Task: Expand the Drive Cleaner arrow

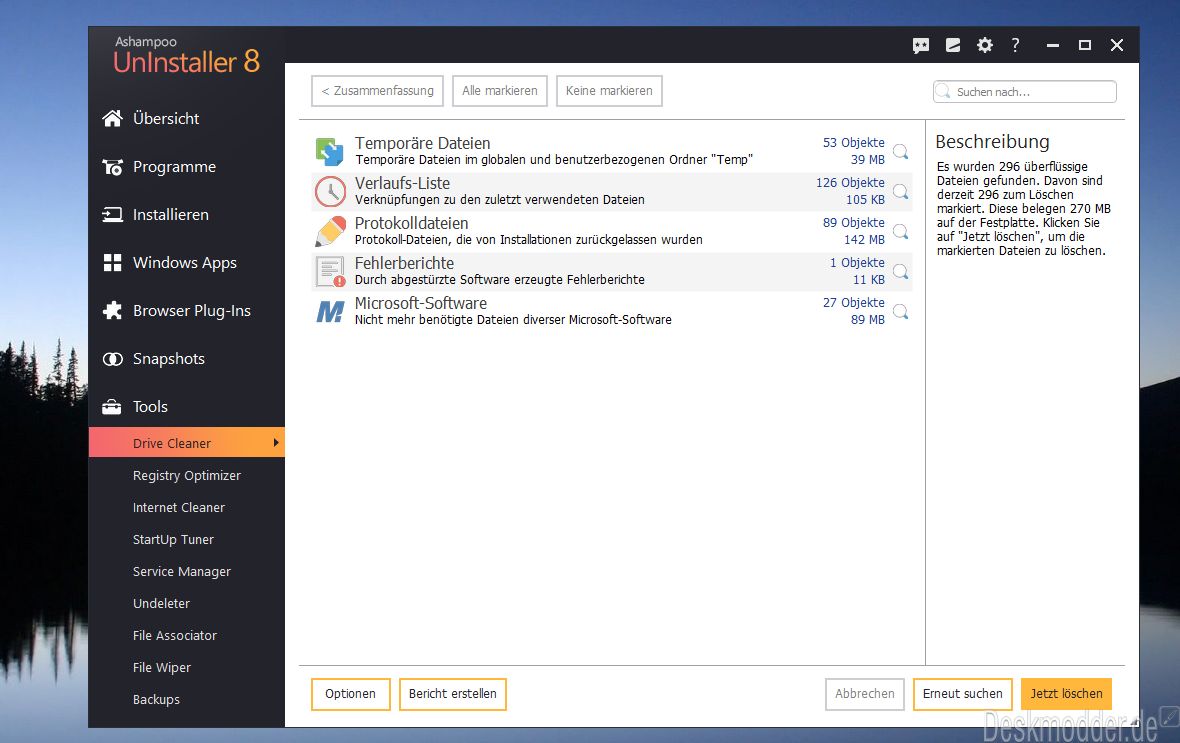Action: tap(276, 443)
